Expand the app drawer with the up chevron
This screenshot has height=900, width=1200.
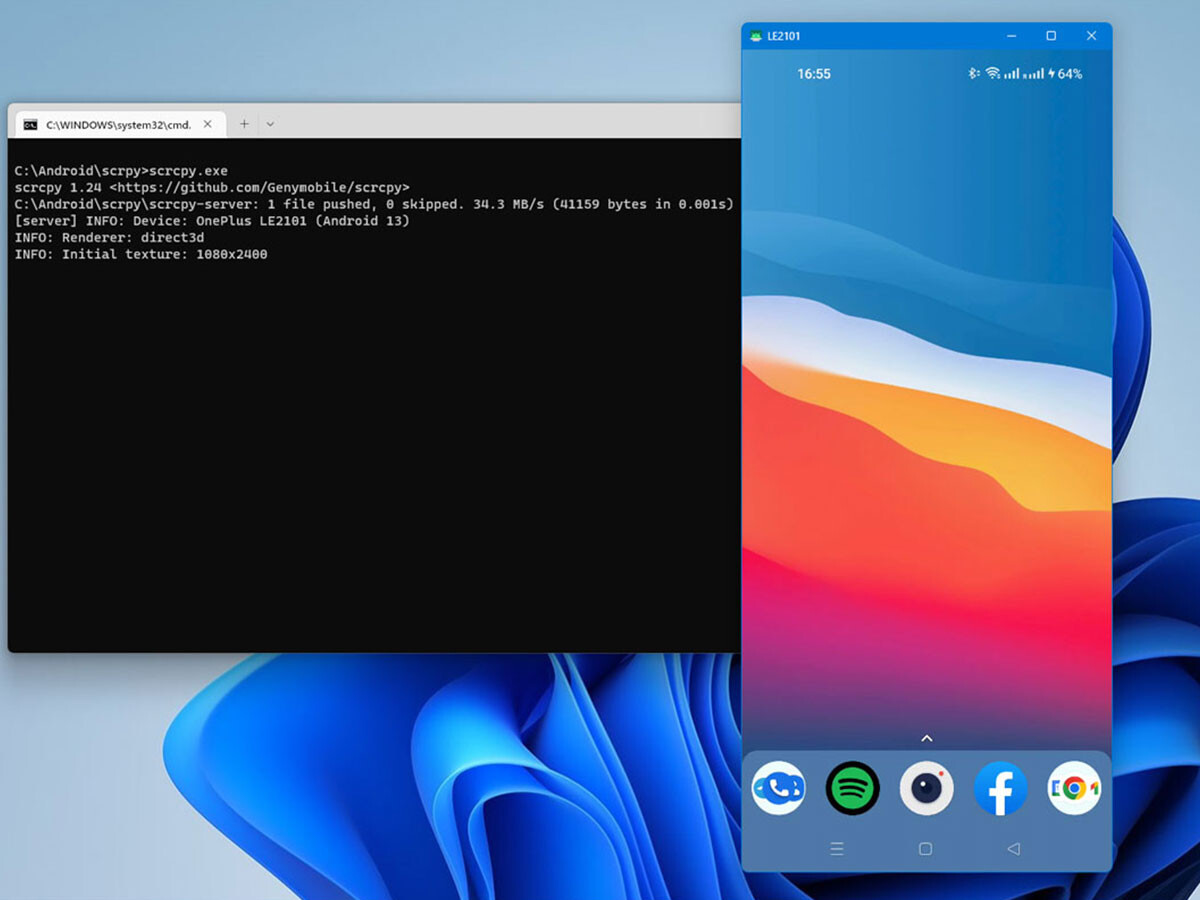[926, 738]
